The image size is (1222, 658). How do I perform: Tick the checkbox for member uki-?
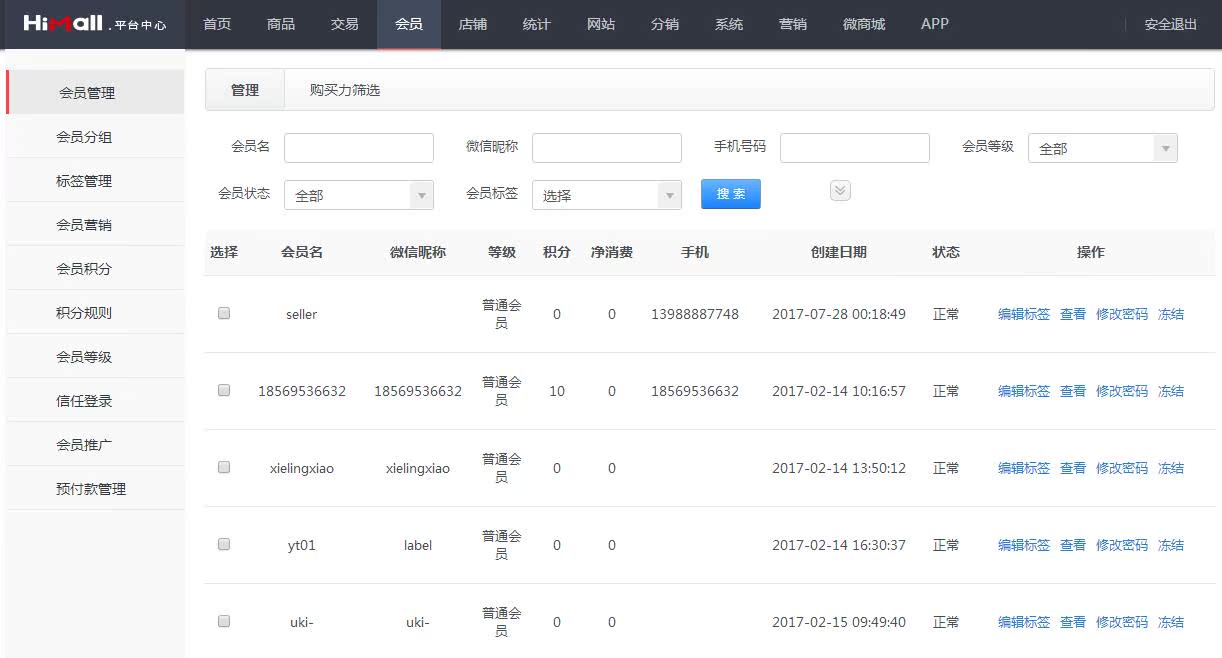pos(224,621)
